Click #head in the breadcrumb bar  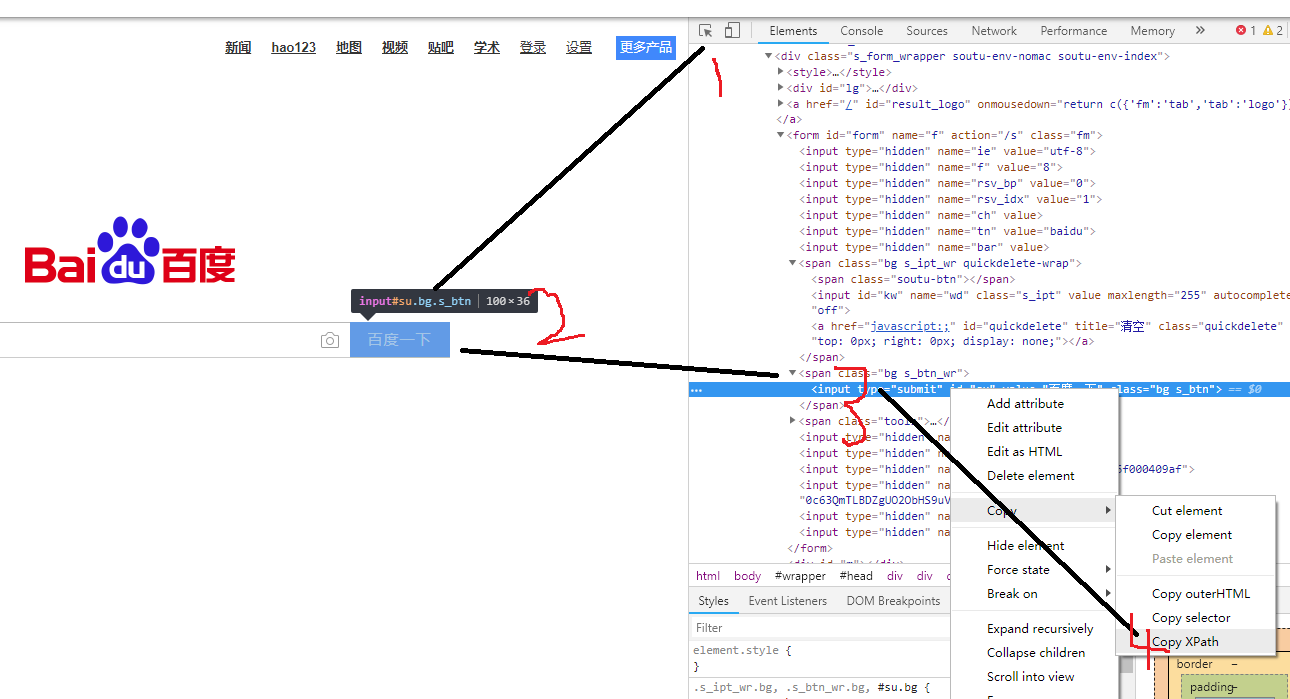pos(857,576)
